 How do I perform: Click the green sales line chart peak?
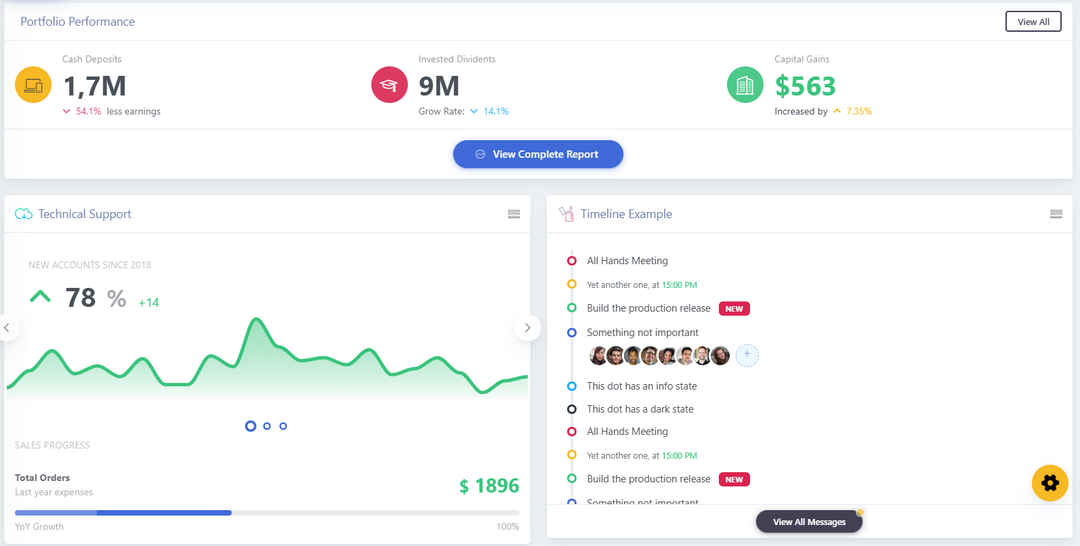(x=256, y=319)
